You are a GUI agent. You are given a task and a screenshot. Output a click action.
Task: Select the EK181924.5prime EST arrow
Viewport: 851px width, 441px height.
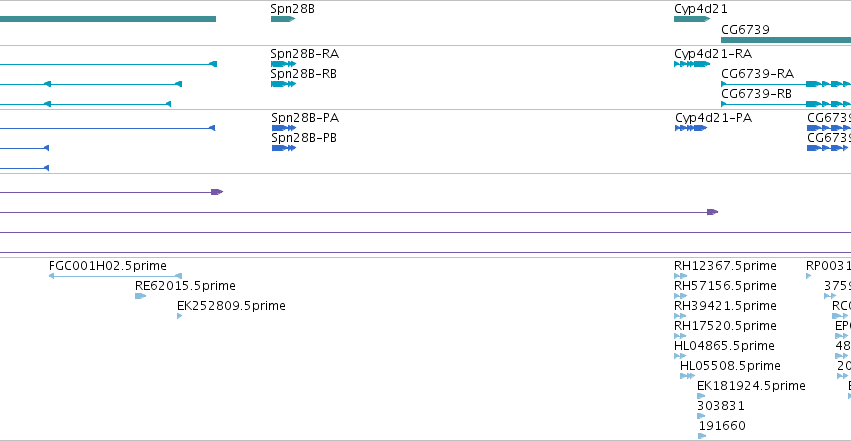point(701,396)
